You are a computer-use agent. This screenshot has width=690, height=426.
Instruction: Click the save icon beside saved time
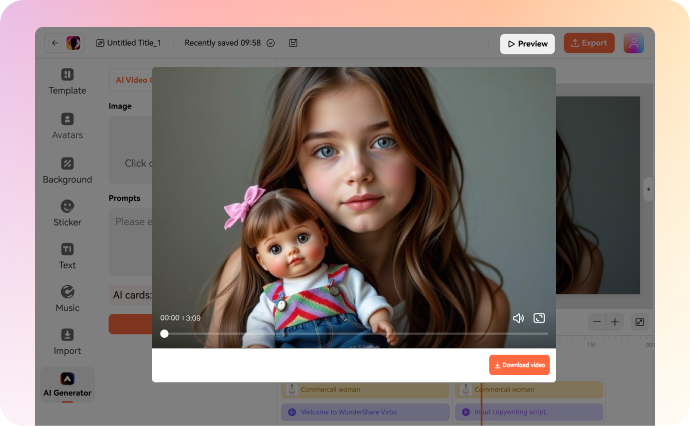coord(293,43)
